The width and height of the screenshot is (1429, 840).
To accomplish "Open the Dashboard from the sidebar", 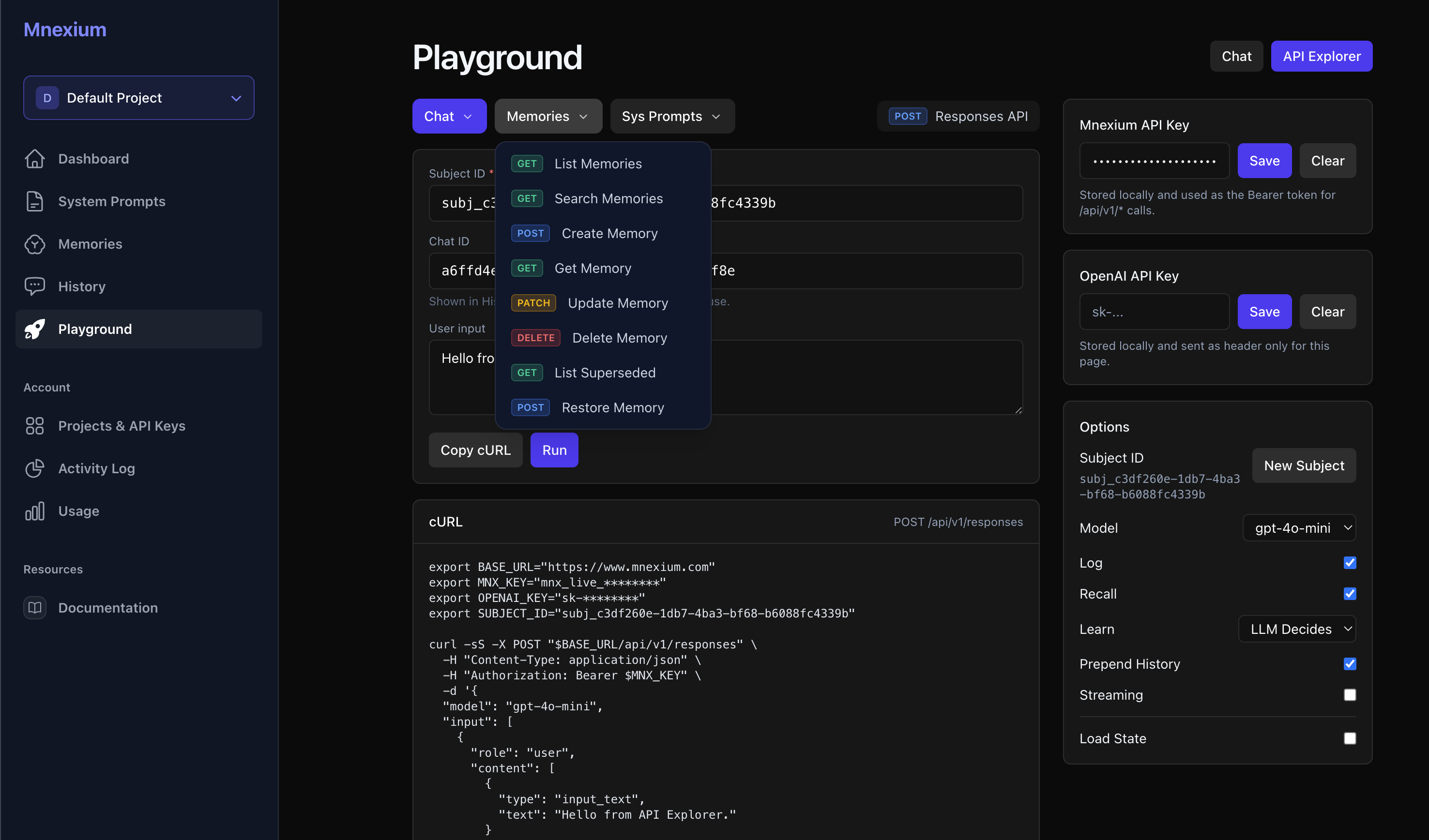I will (93, 159).
